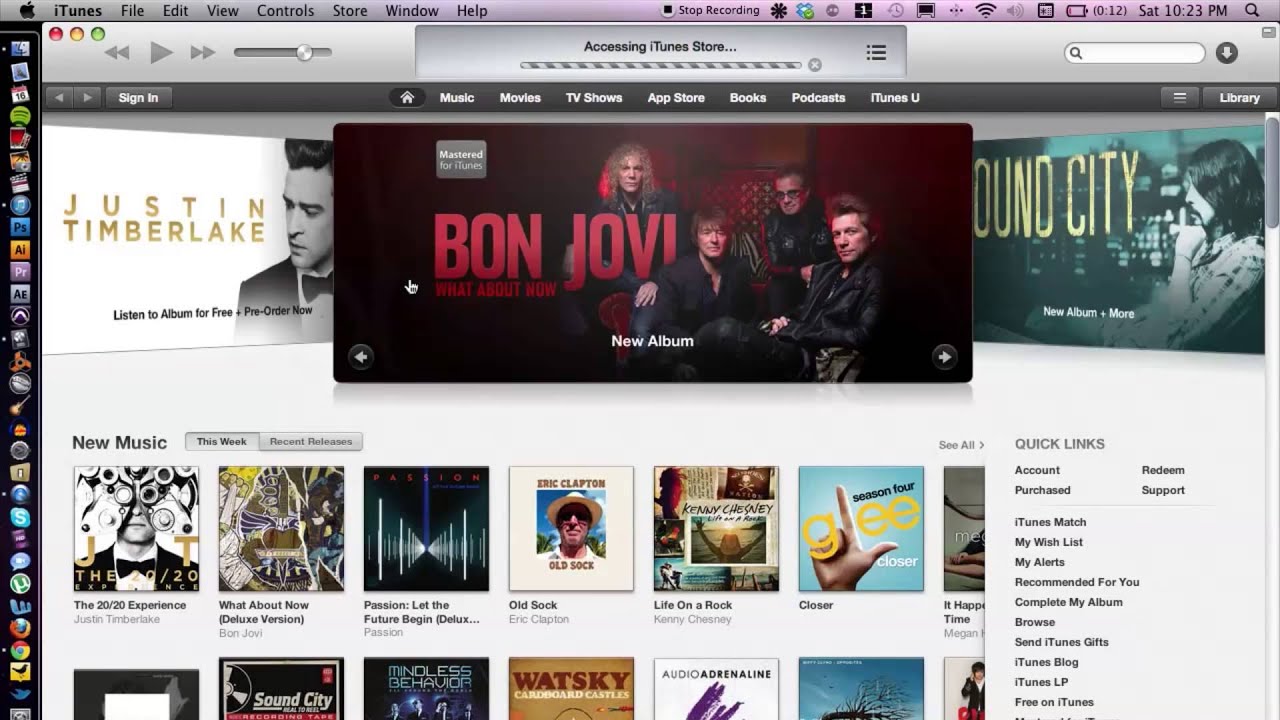Click See All for New Music
The width and height of the screenshot is (1280, 720).
(x=961, y=445)
